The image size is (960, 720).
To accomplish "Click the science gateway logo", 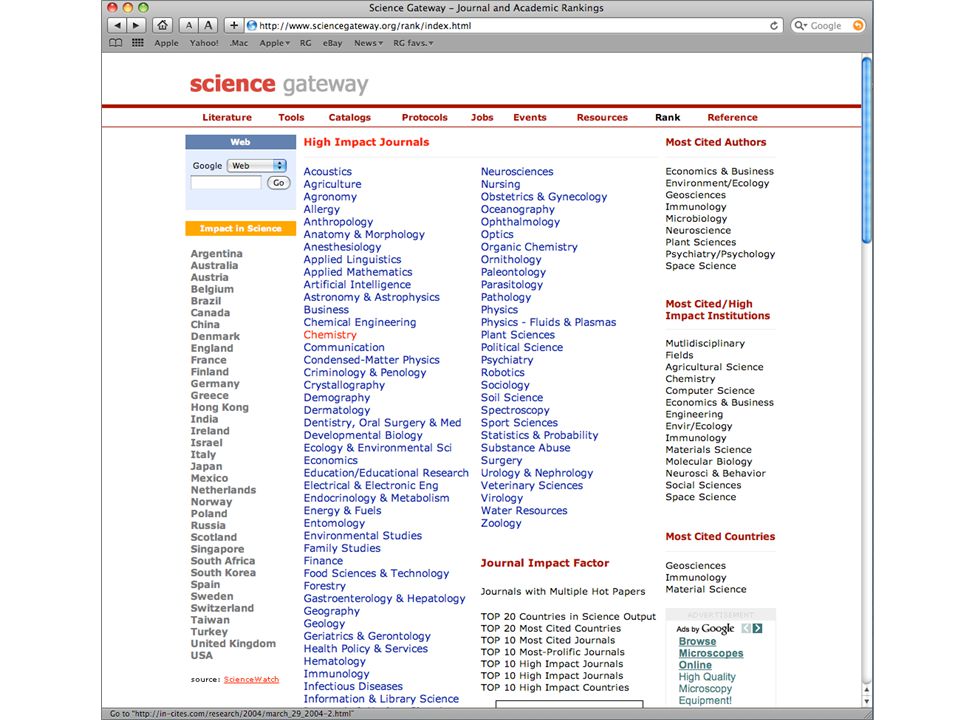I will 279,84.
